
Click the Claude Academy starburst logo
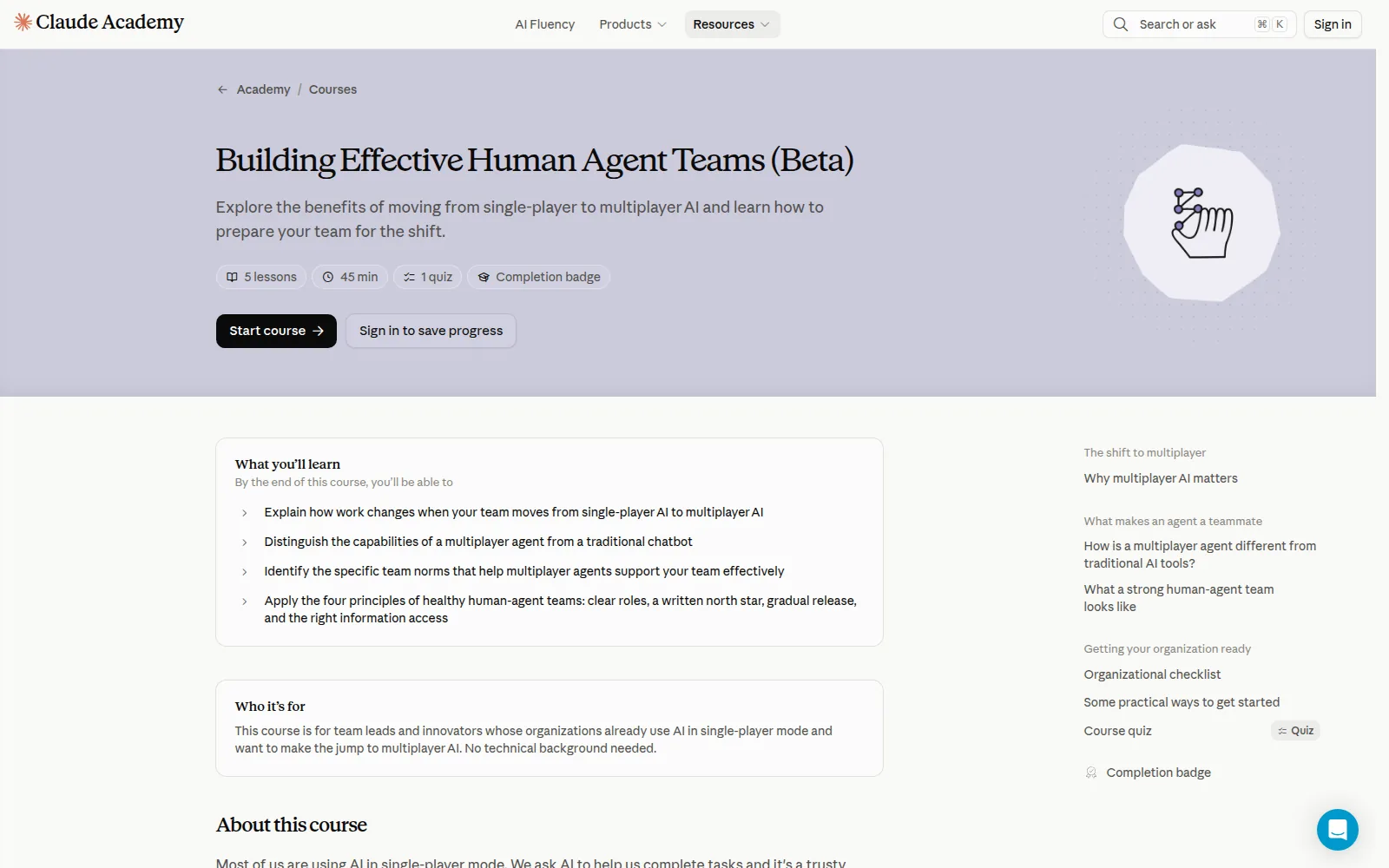(x=23, y=23)
